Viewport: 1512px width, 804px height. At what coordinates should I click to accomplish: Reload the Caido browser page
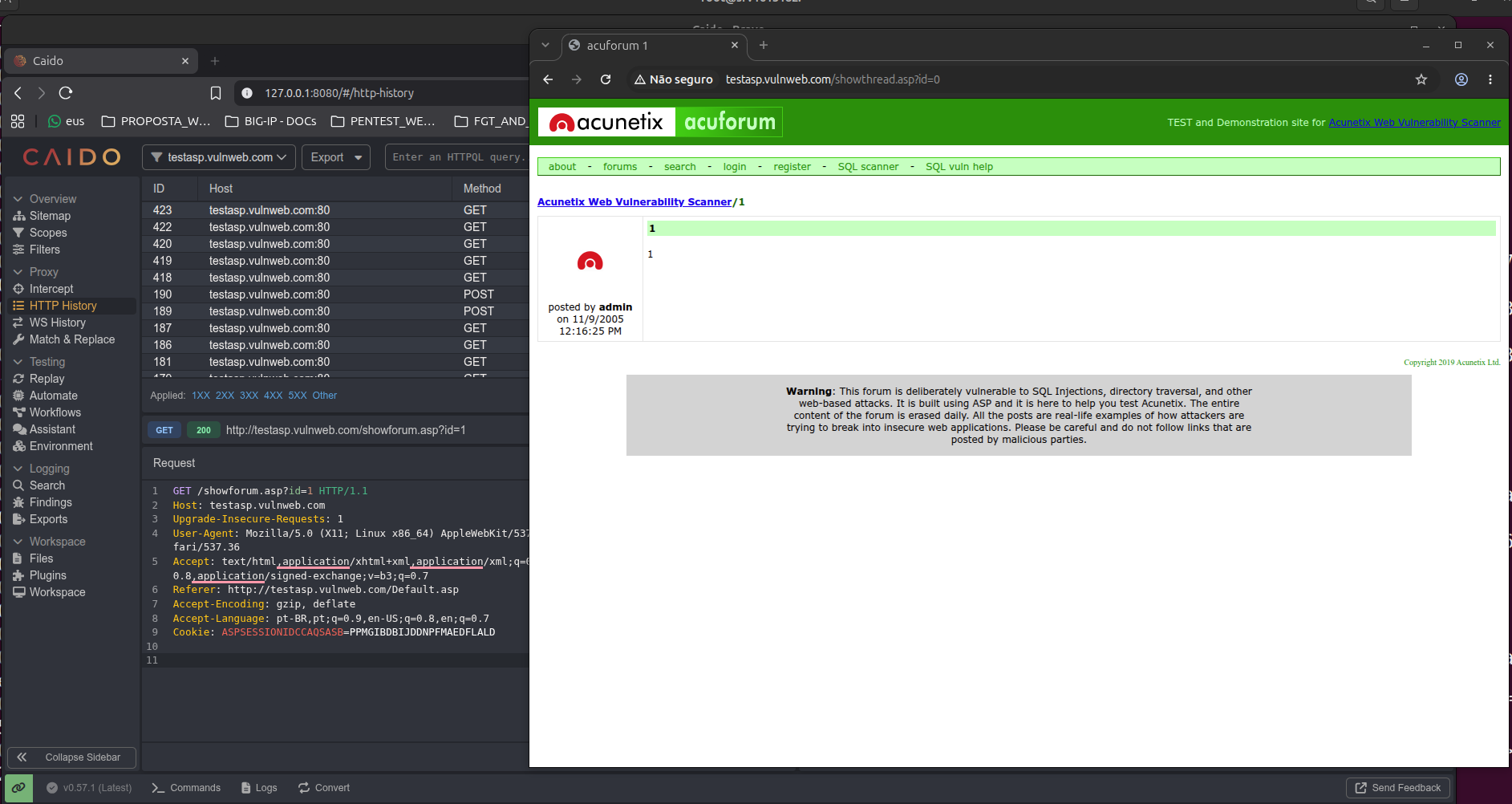coord(66,93)
